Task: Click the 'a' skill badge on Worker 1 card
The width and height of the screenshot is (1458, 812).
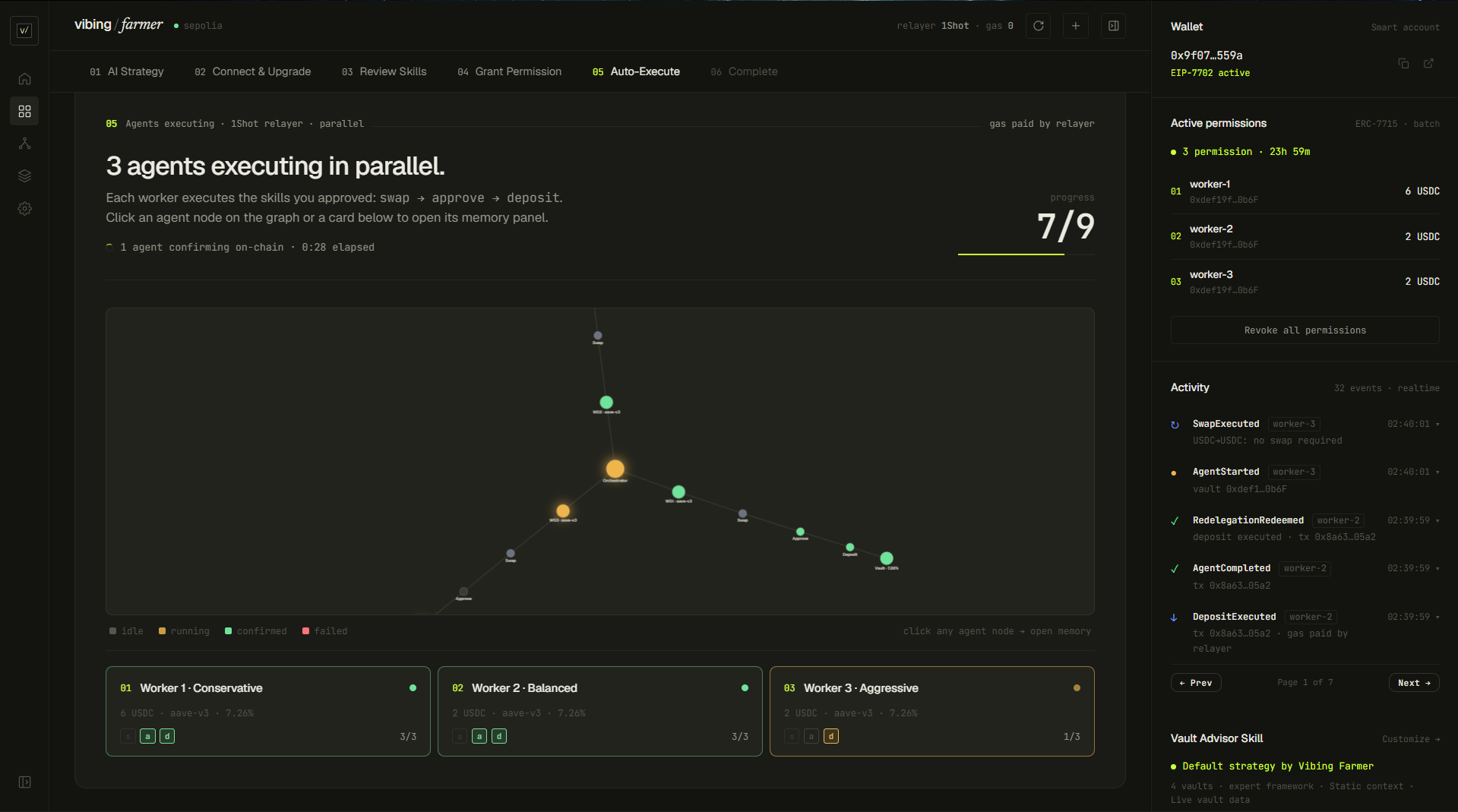Action: pos(147,736)
